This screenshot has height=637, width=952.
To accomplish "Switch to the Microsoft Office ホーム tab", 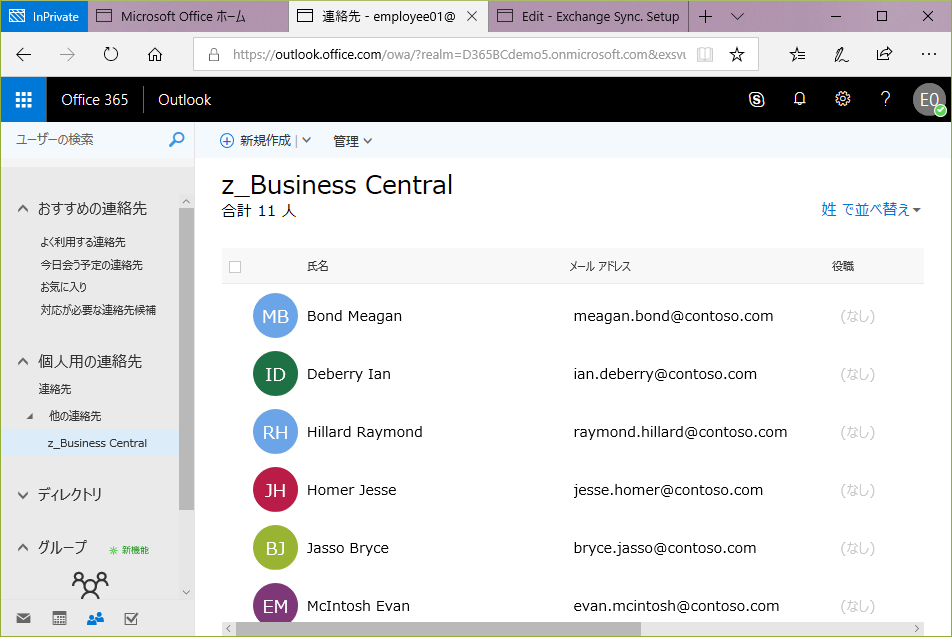I will [x=188, y=16].
